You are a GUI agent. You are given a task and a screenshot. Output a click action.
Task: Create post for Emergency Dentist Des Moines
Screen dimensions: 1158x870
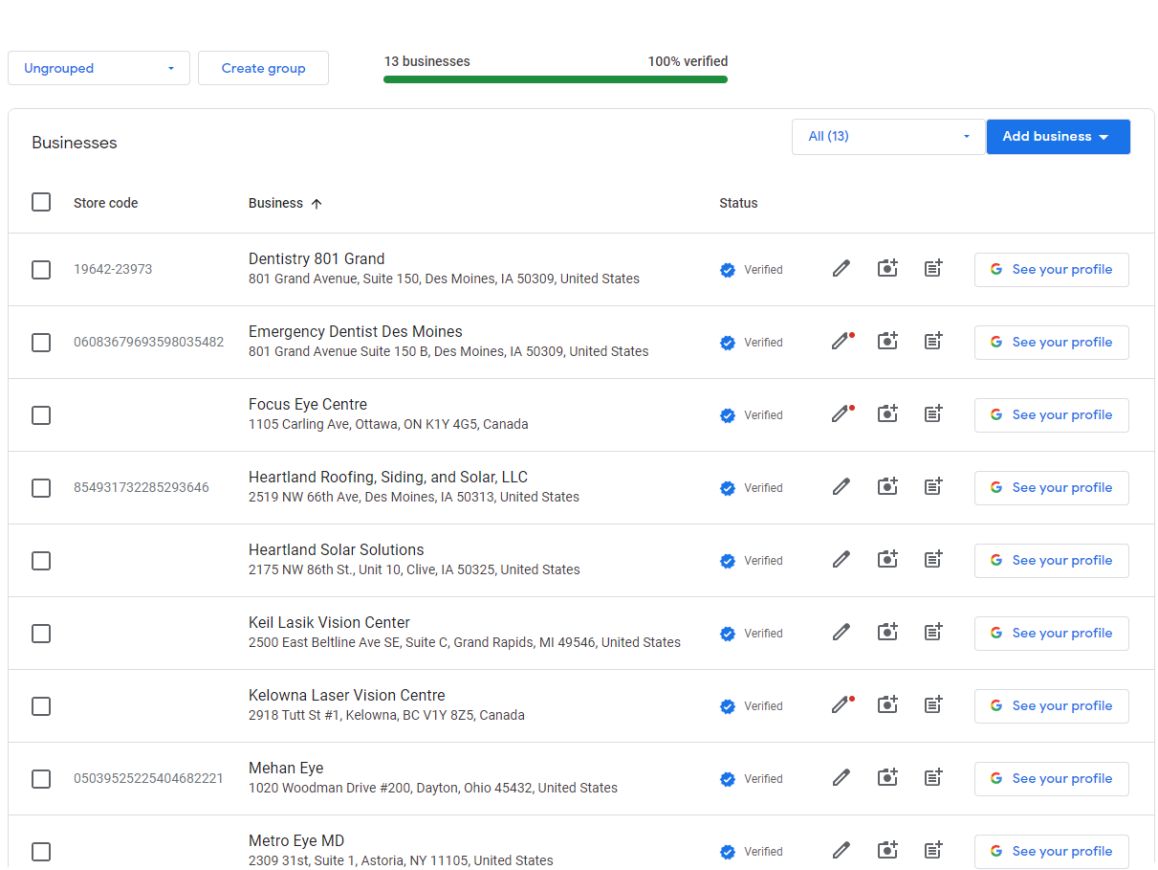933,340
